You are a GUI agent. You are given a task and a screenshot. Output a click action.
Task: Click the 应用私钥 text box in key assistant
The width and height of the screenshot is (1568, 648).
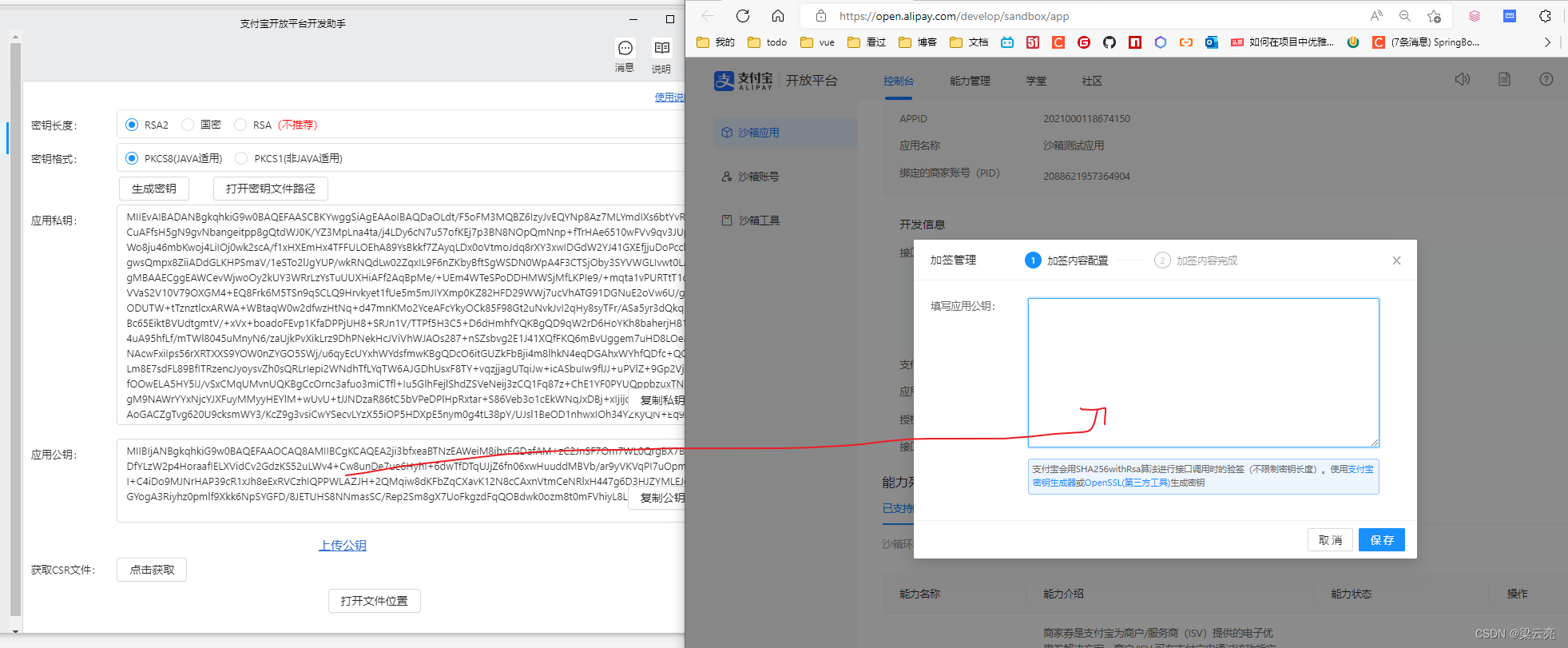coord(401,315)
